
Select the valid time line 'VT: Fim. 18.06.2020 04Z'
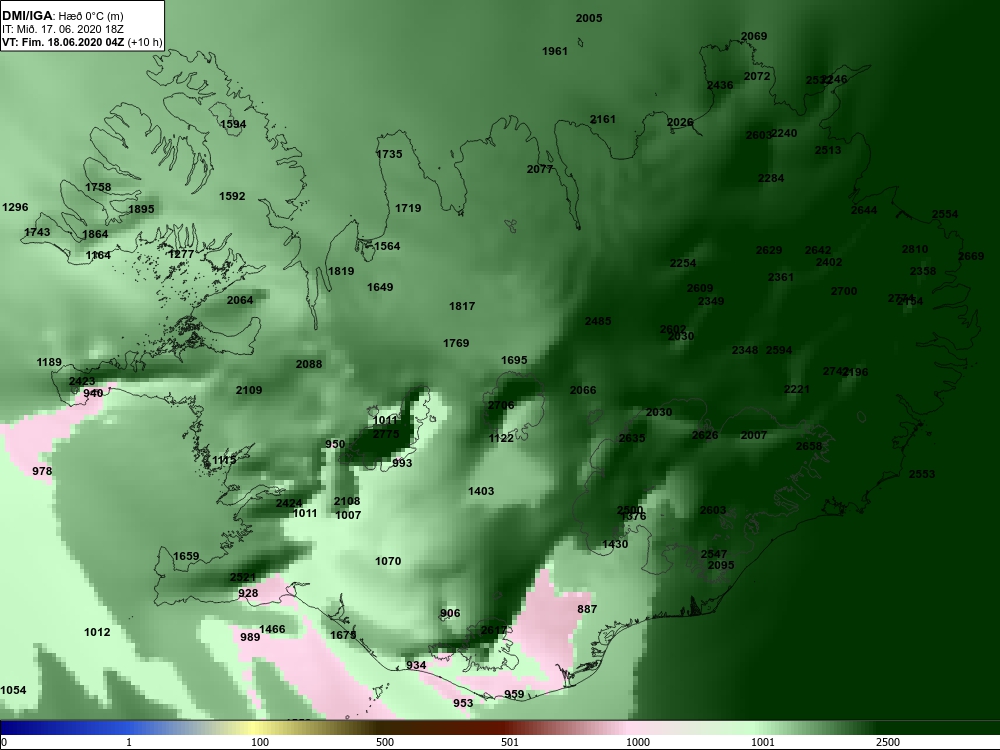point(64,42)
